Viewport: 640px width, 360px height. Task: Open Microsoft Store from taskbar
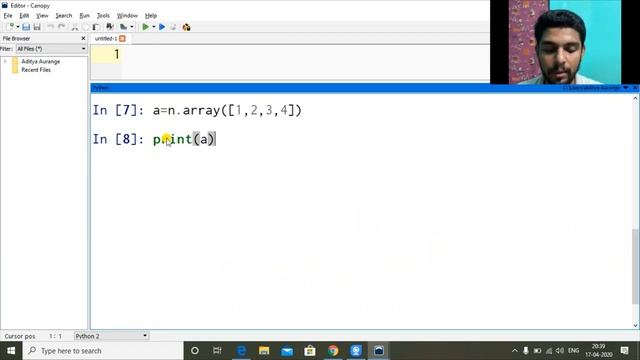pyautogui.click(x=310, y=351)
